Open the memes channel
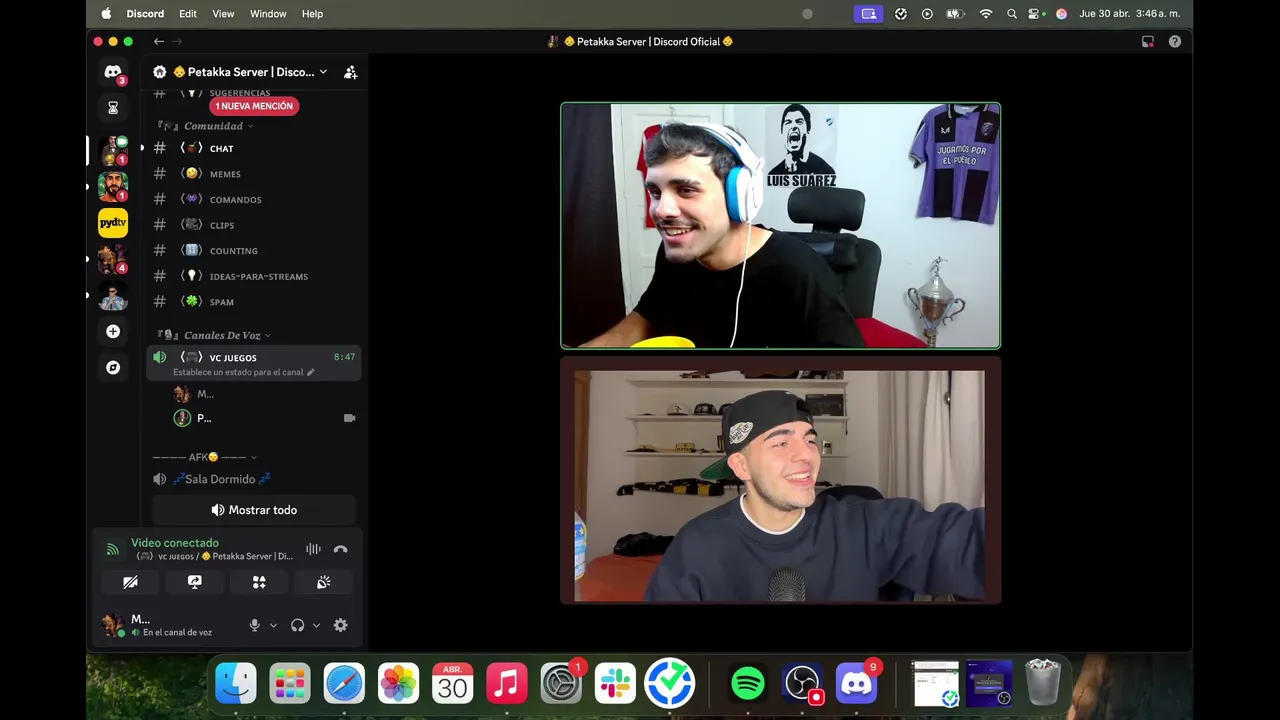 [x=254, y=174]
